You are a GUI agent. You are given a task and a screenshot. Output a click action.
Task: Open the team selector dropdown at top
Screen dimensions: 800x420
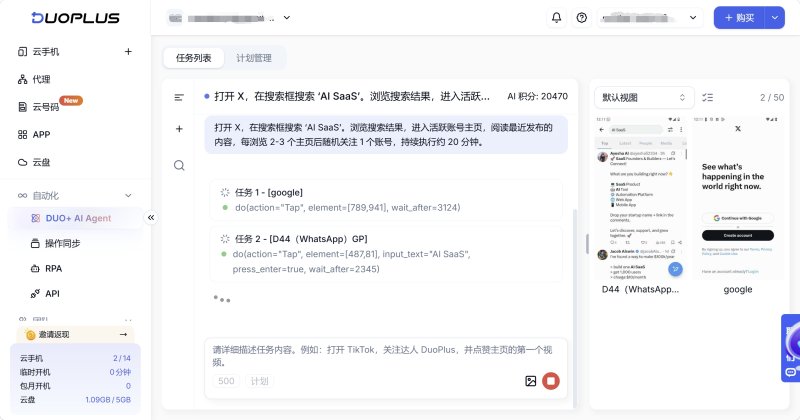tap(229, 18)
